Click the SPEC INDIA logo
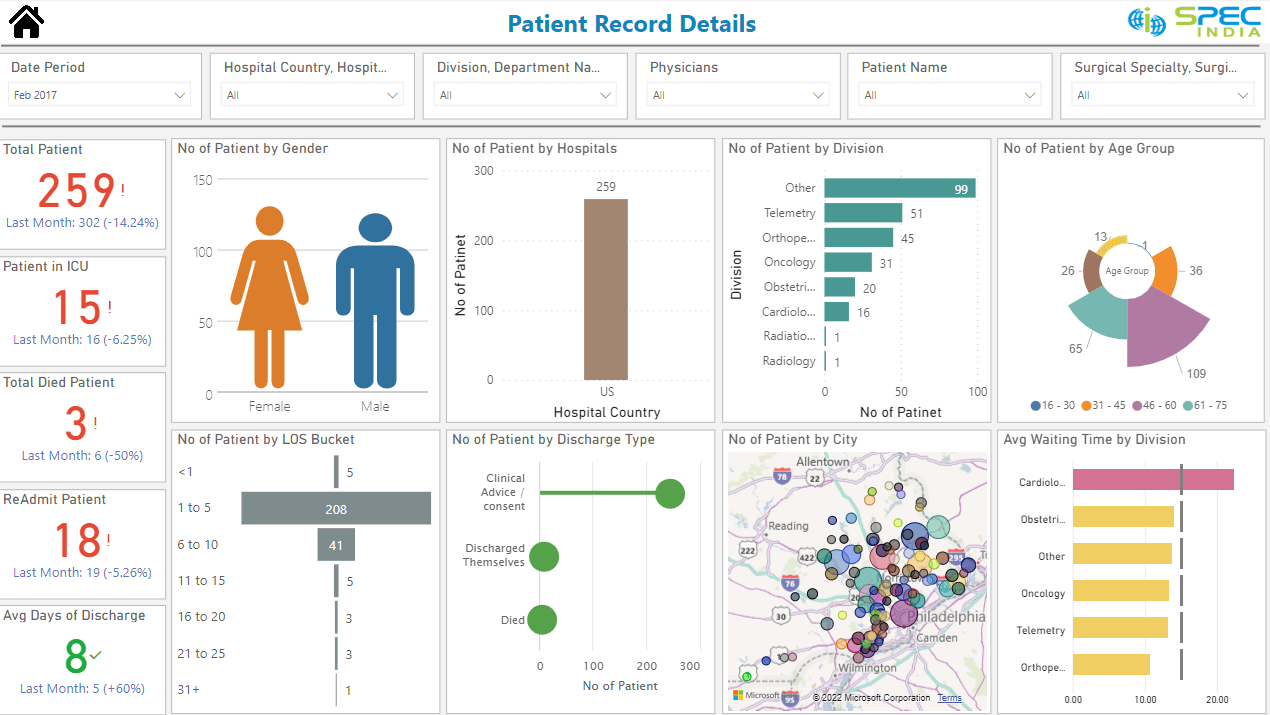The image size is (1270, 715). (1195, 21)
